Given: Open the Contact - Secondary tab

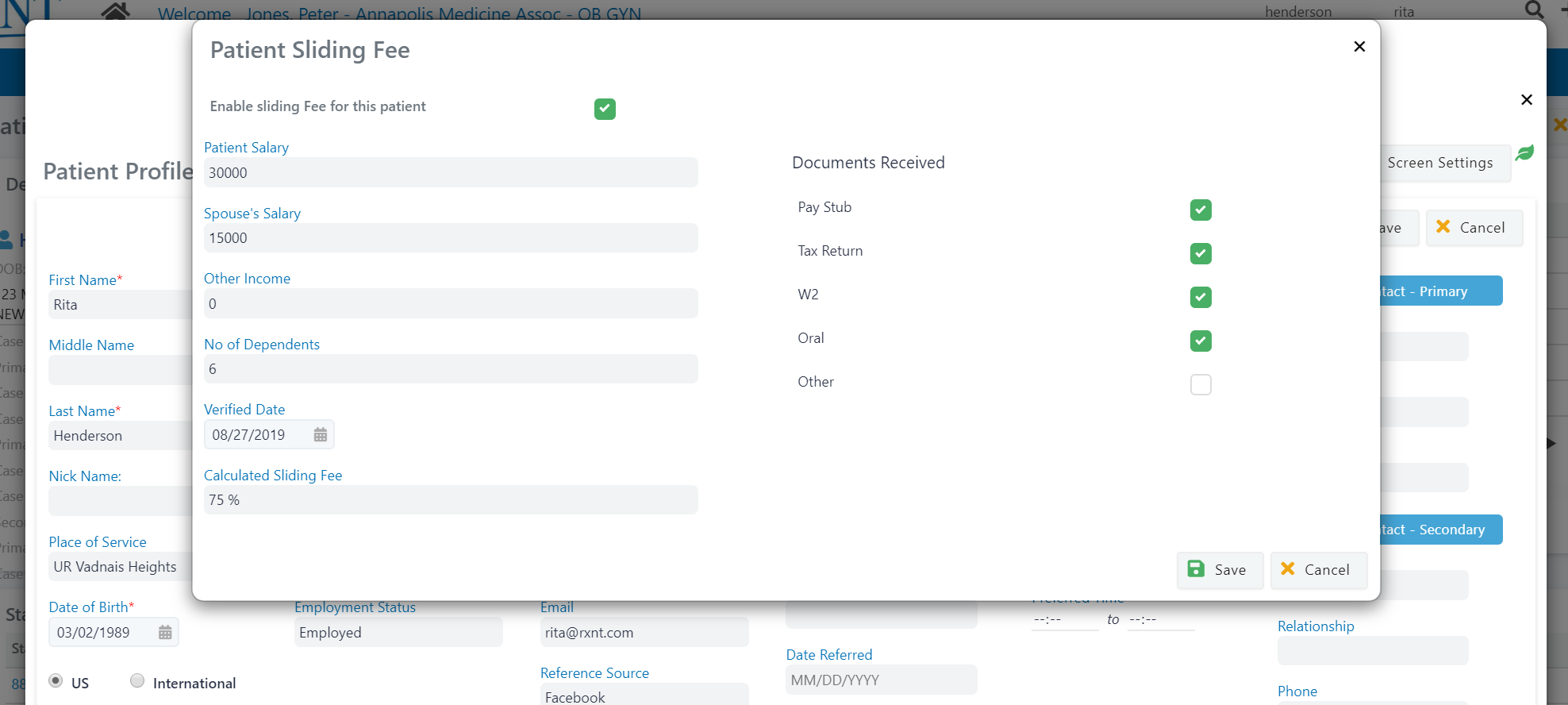Looking at the screenshot, I should (x=1439, y=530).
